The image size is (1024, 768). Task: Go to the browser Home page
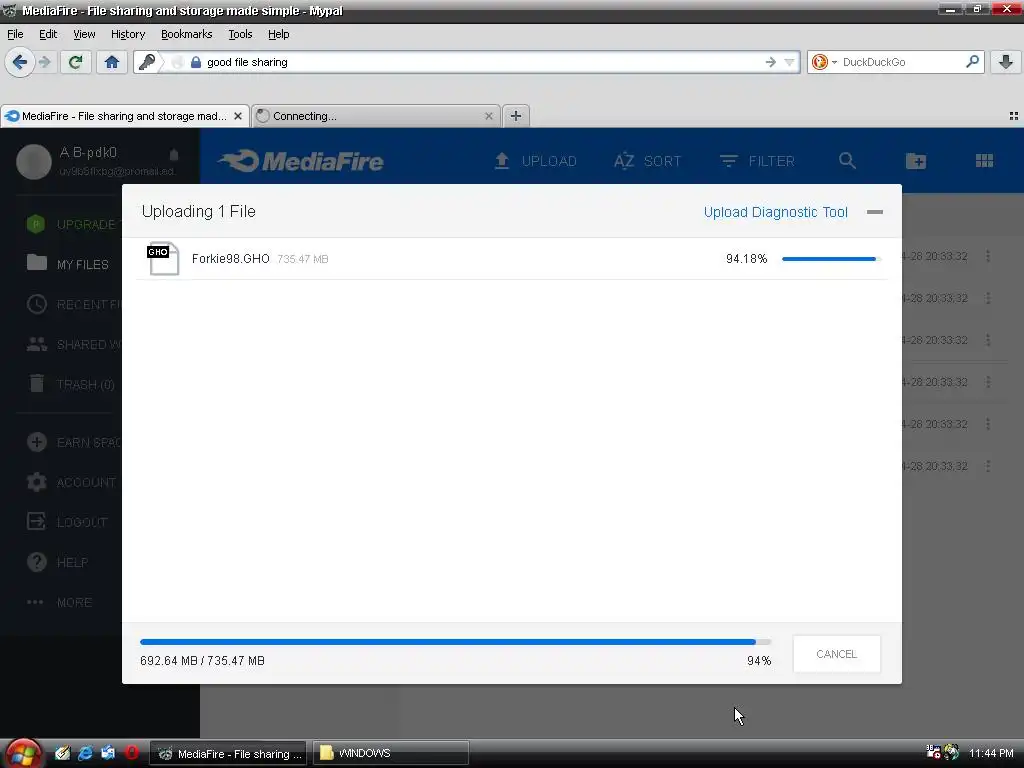tap(112, 62)
